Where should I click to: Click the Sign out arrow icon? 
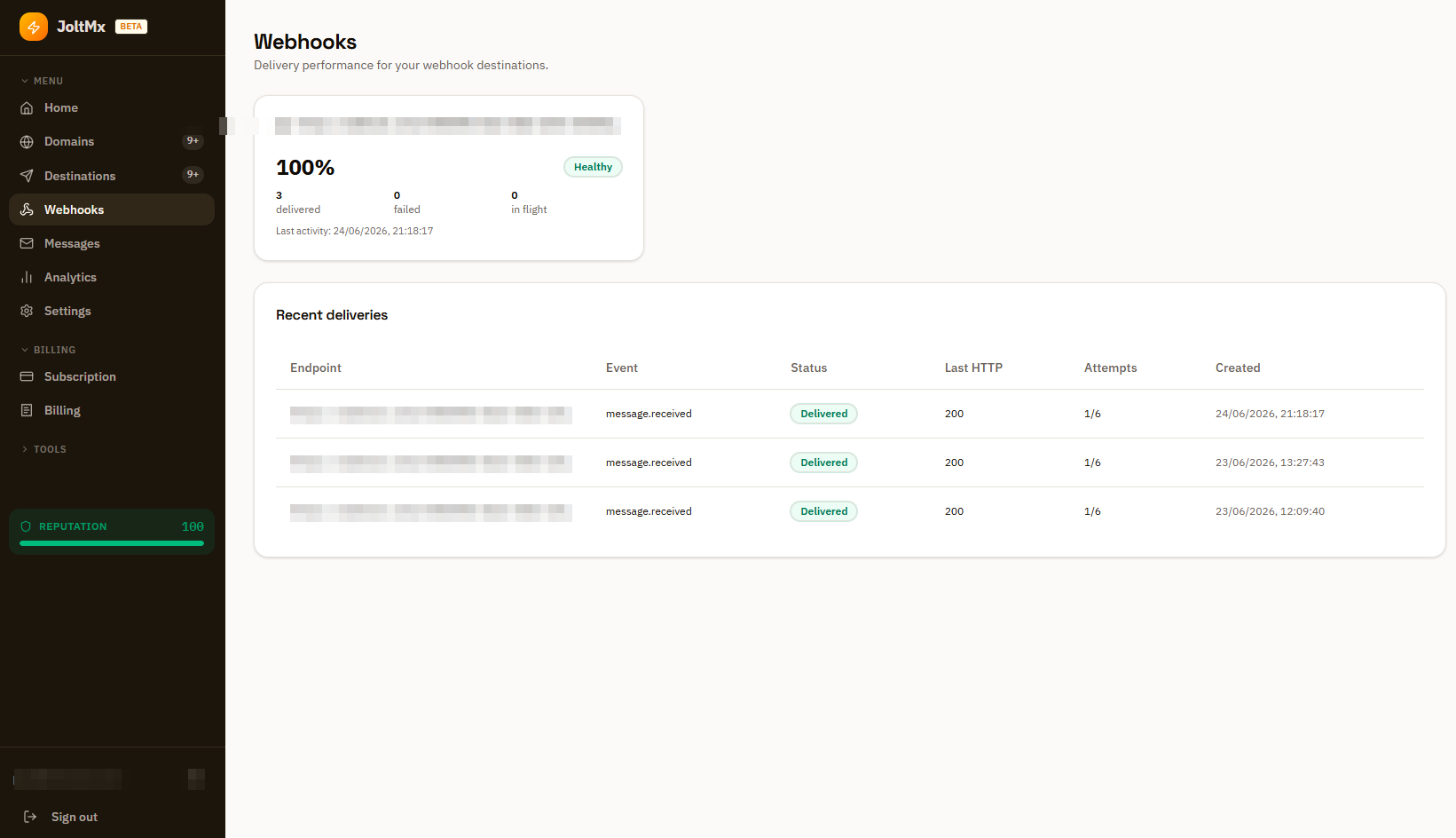(30, 817)
